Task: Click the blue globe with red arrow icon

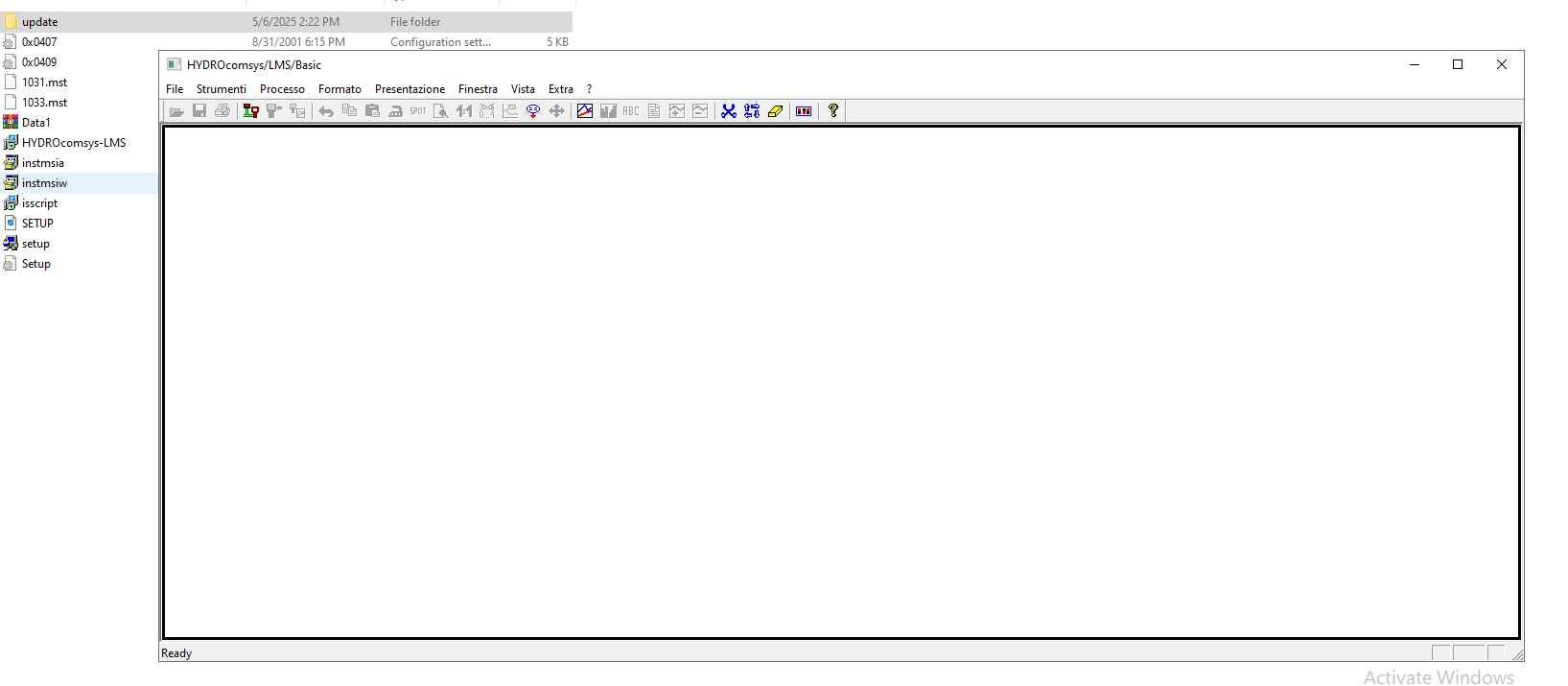Action: click(533, 111)
